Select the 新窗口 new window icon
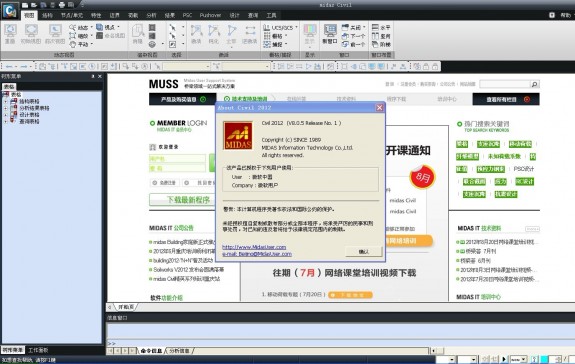 point(330,34)
